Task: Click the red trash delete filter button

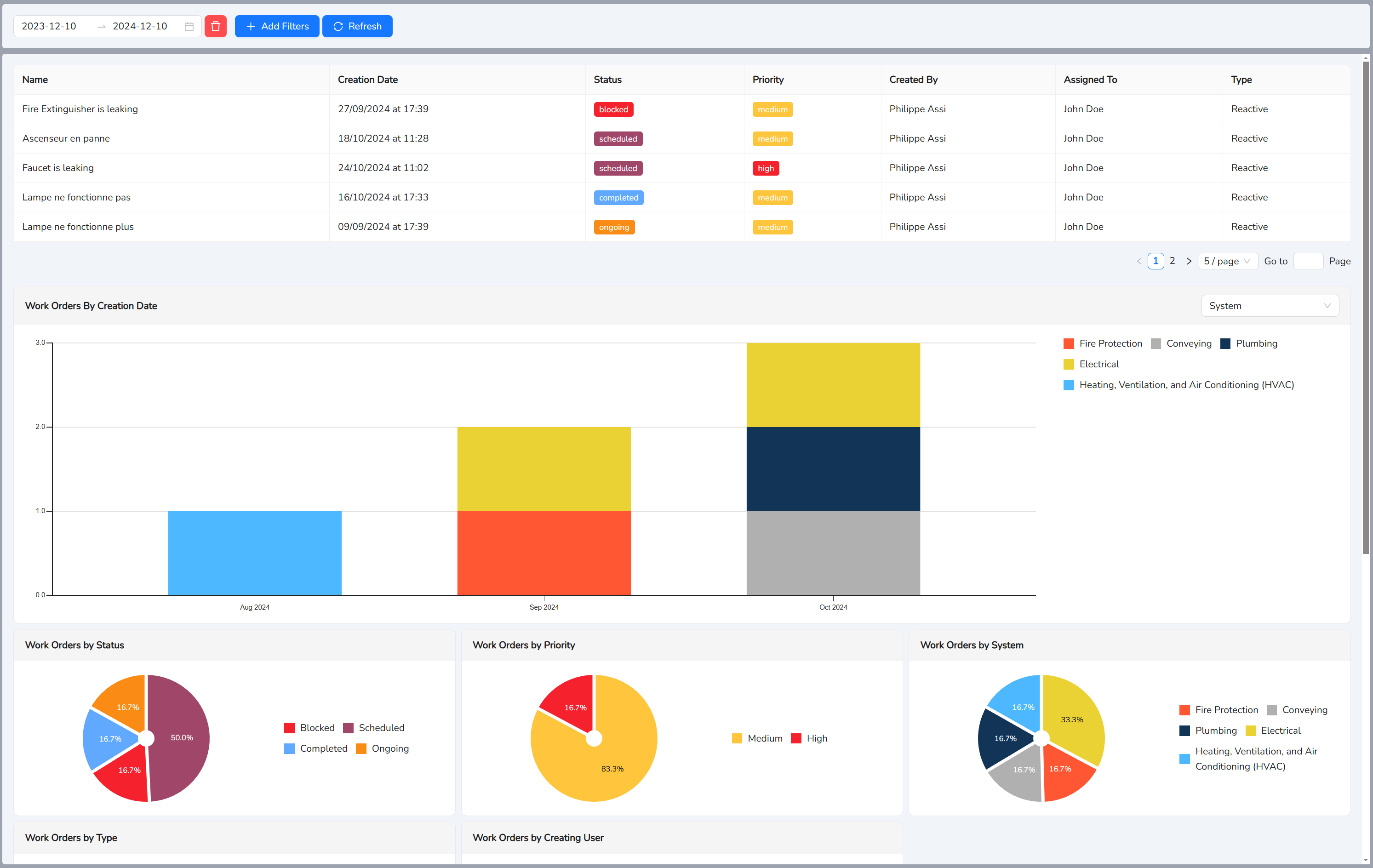Action: point(216,26)
